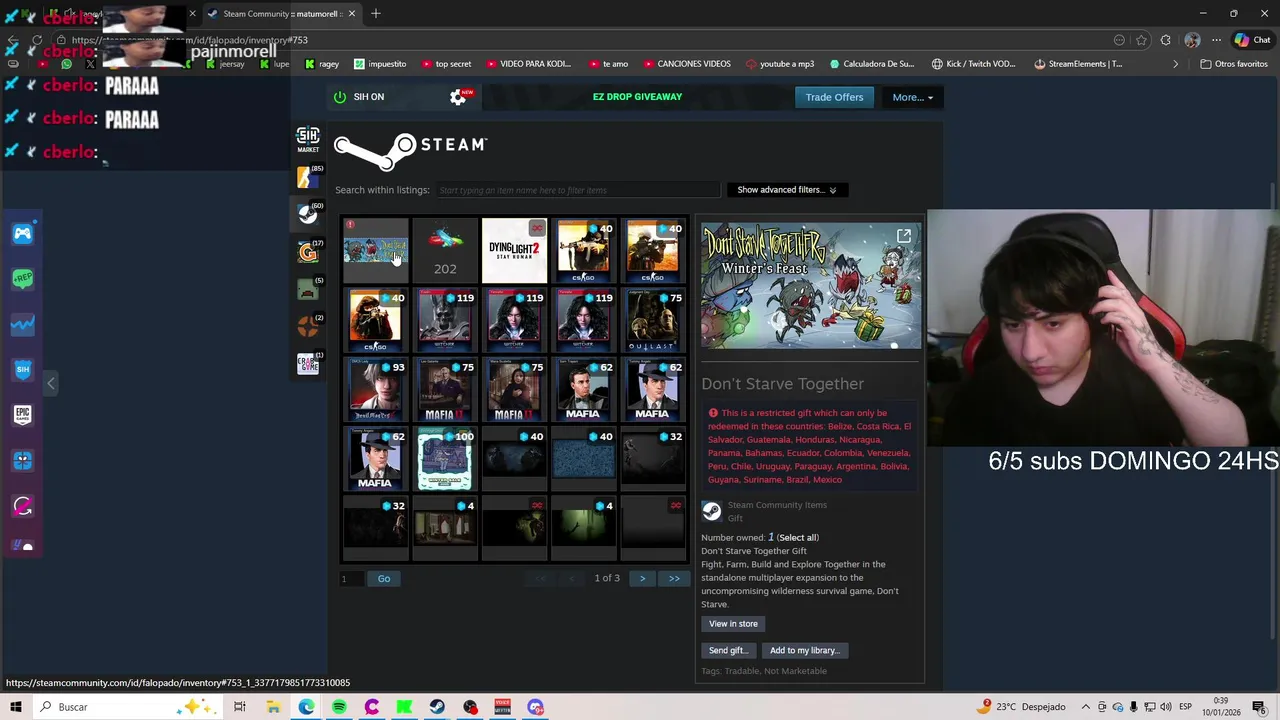1280x720 pixels.
Task: Click the blue SIH sidebar app icon
Action: [23, 369]
